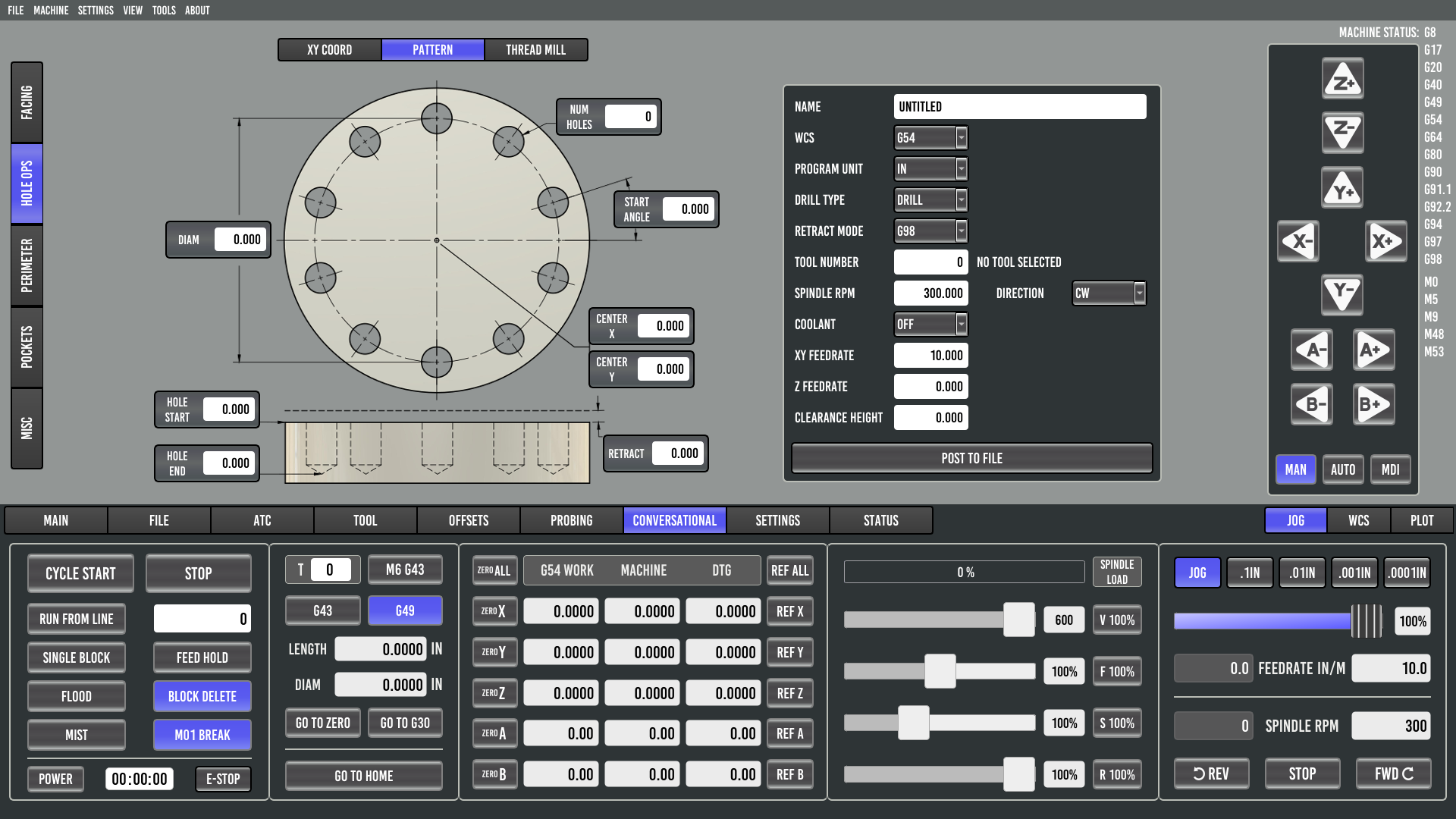The image size is (1456, 819).
Task: Click the B- rotary jog arrow
Action: [x=1312, y=404]
